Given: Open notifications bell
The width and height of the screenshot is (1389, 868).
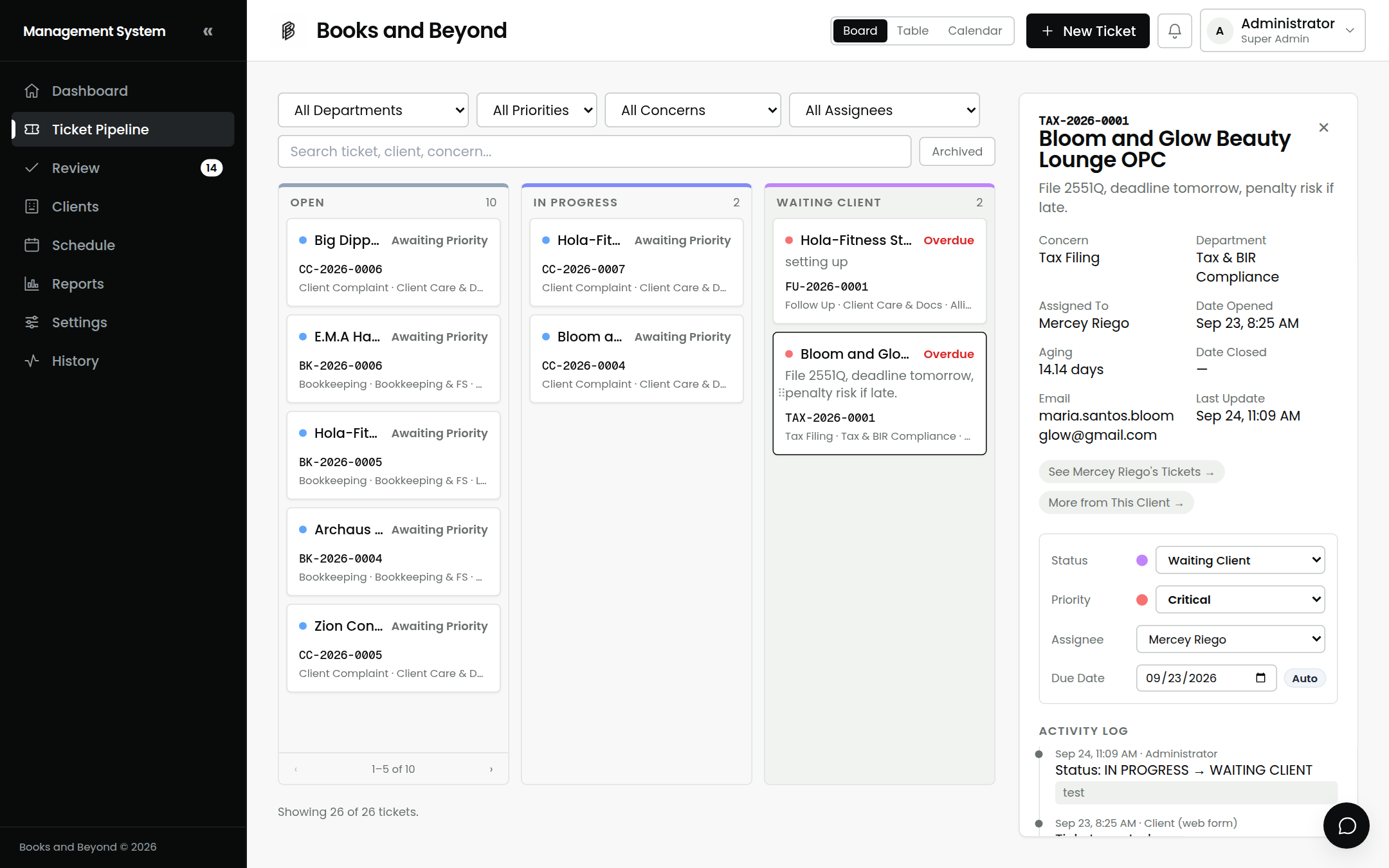Looking at the screenshot, I should tap(1175, 31).
